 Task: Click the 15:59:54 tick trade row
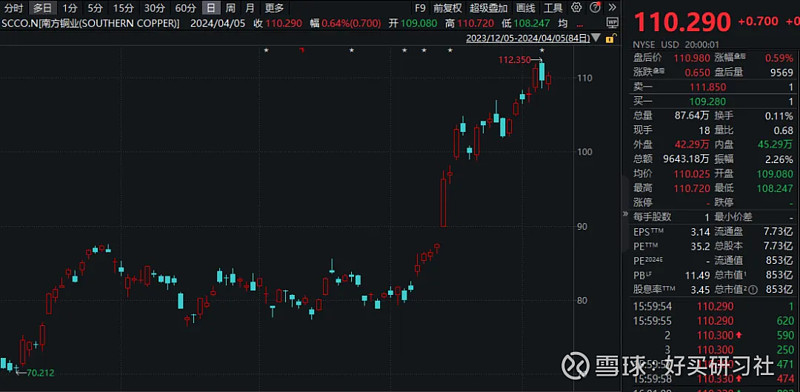click(x=713, y=306)
